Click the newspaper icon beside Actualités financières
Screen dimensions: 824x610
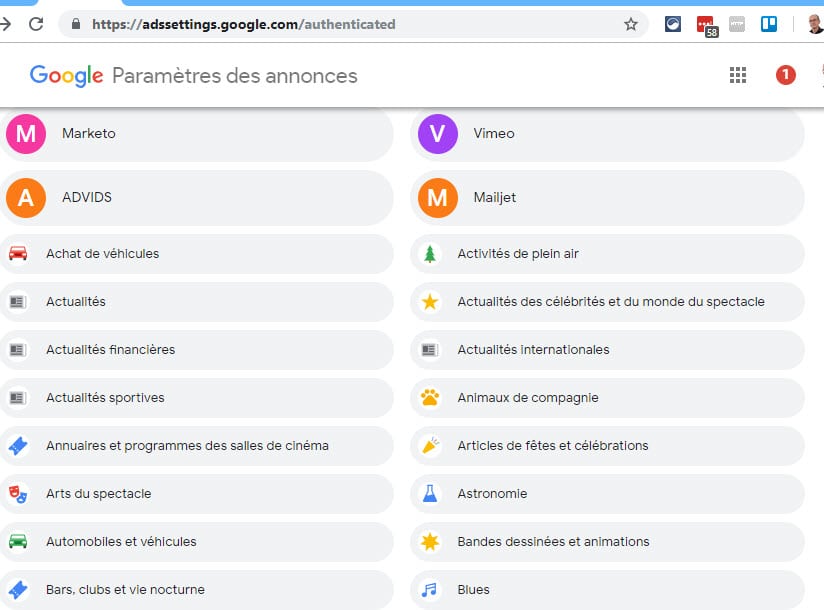tap(18, 349)
